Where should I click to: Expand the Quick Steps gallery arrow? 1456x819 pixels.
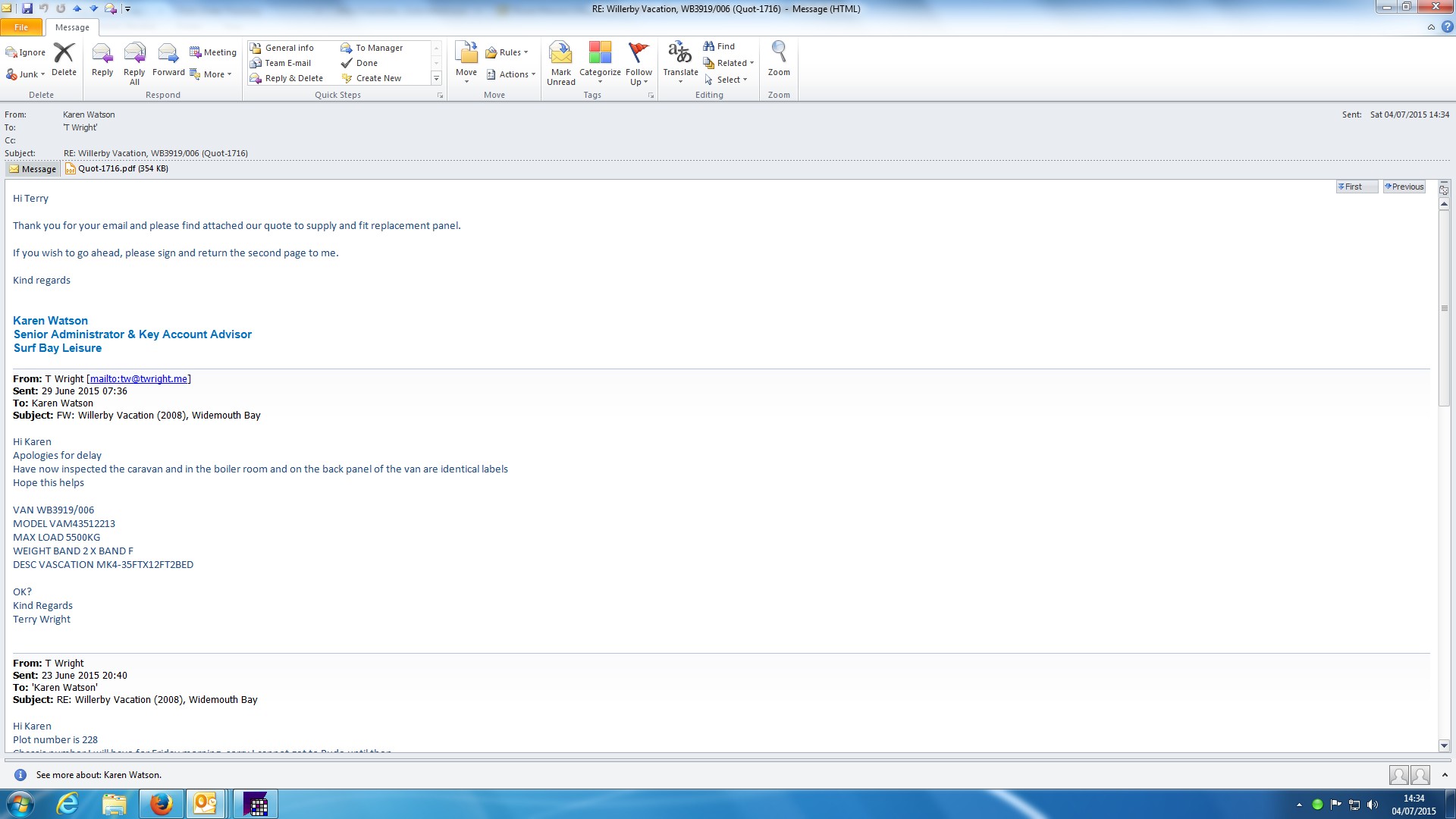[436, 78]
